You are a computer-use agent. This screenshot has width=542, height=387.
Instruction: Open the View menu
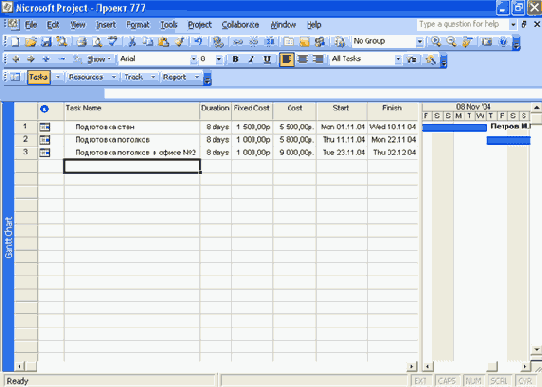pyautogui.click(x=78, y=25)
